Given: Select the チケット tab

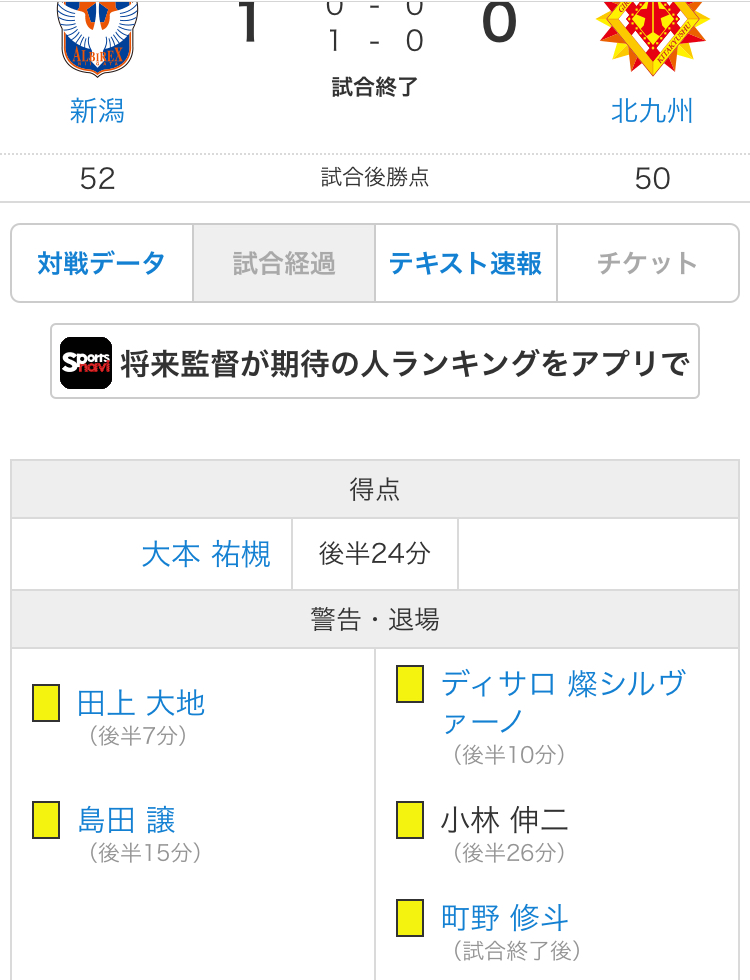Looking at the screenshot, I should [x=647, y=264].
